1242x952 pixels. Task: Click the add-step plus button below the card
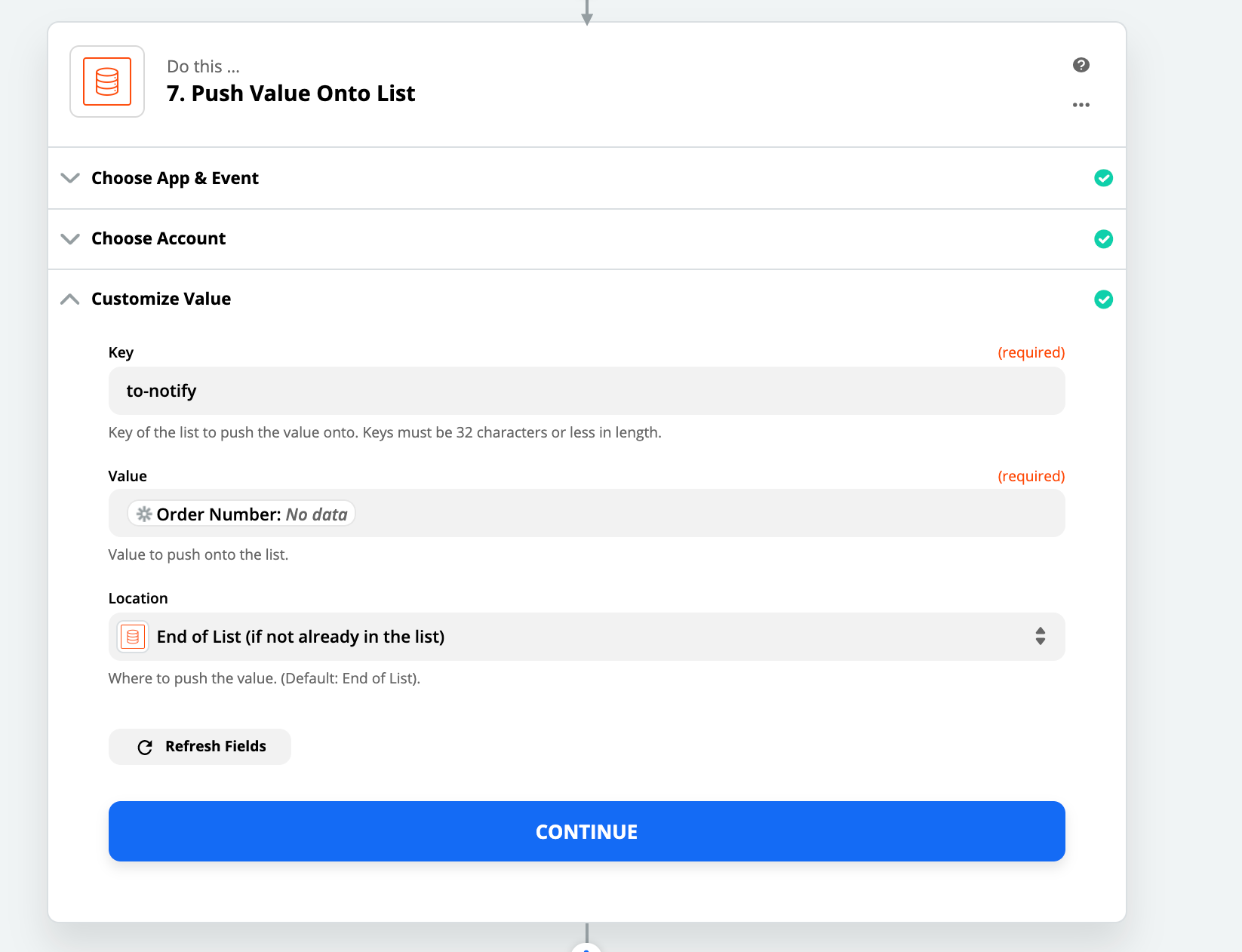(x=586, y=947)
